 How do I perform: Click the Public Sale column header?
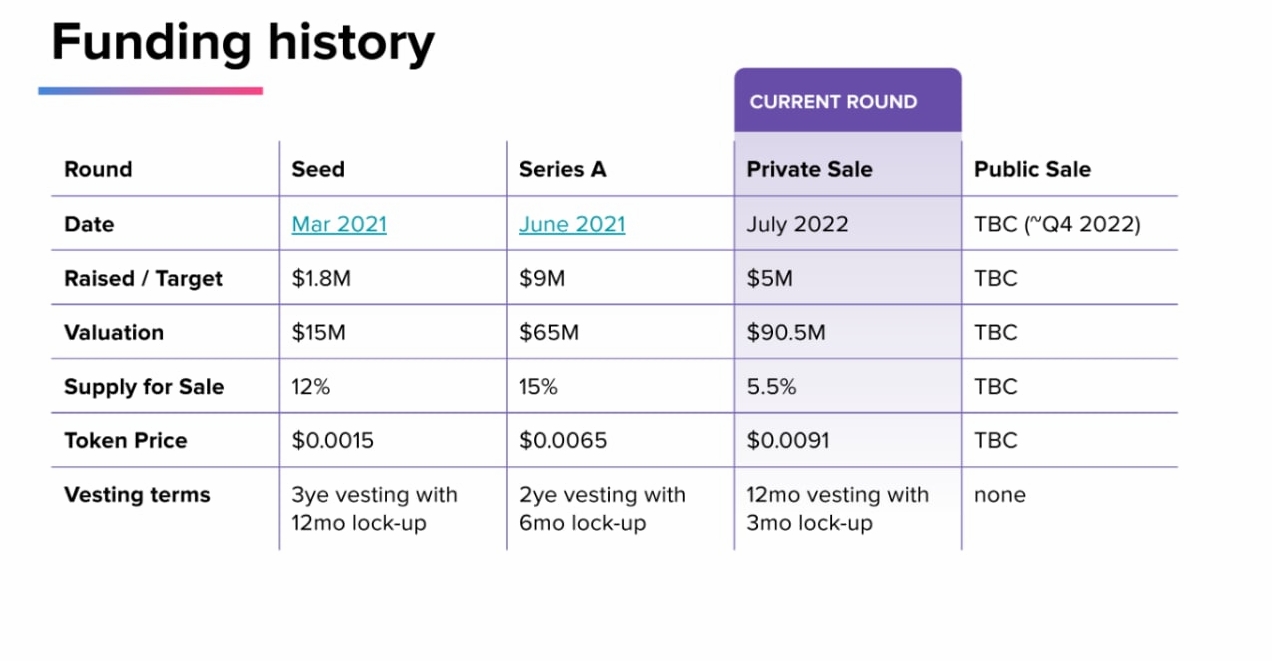pyautogui.click(x=1032, y=169)
